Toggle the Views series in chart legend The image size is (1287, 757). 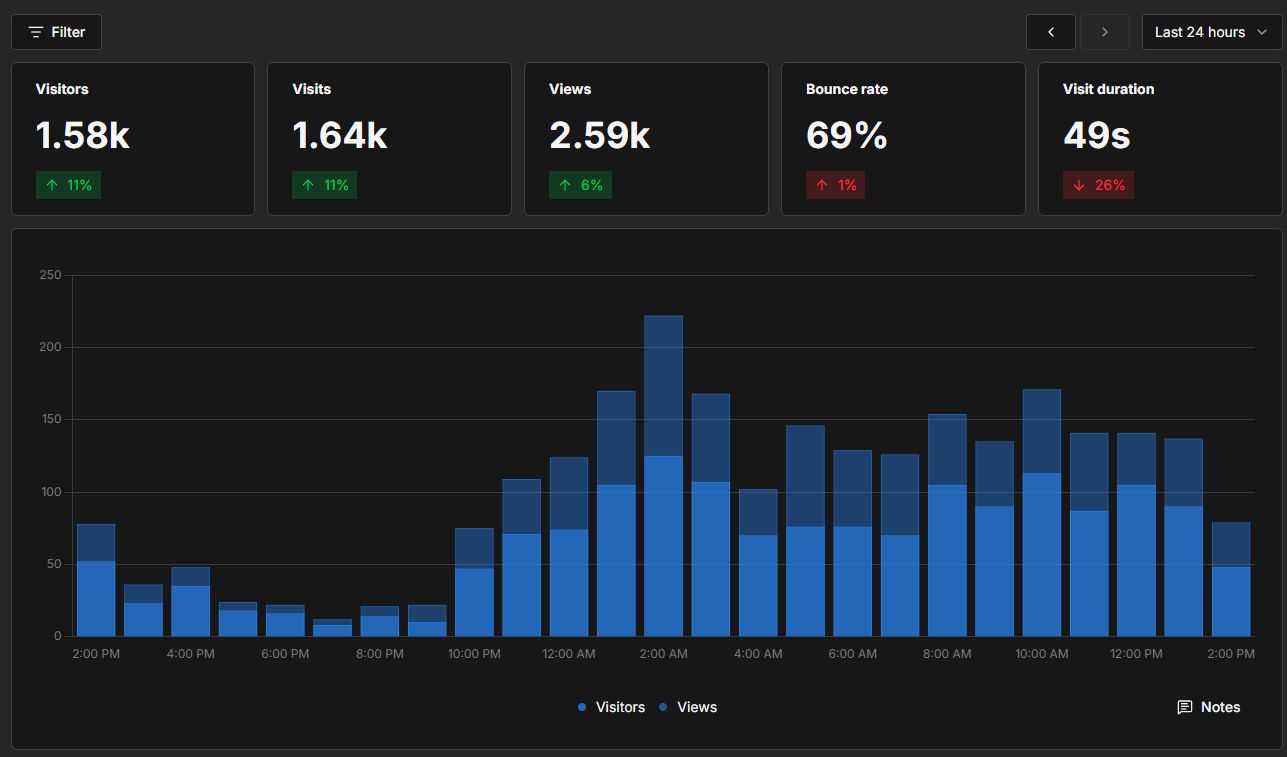click(x=688, y=707)
